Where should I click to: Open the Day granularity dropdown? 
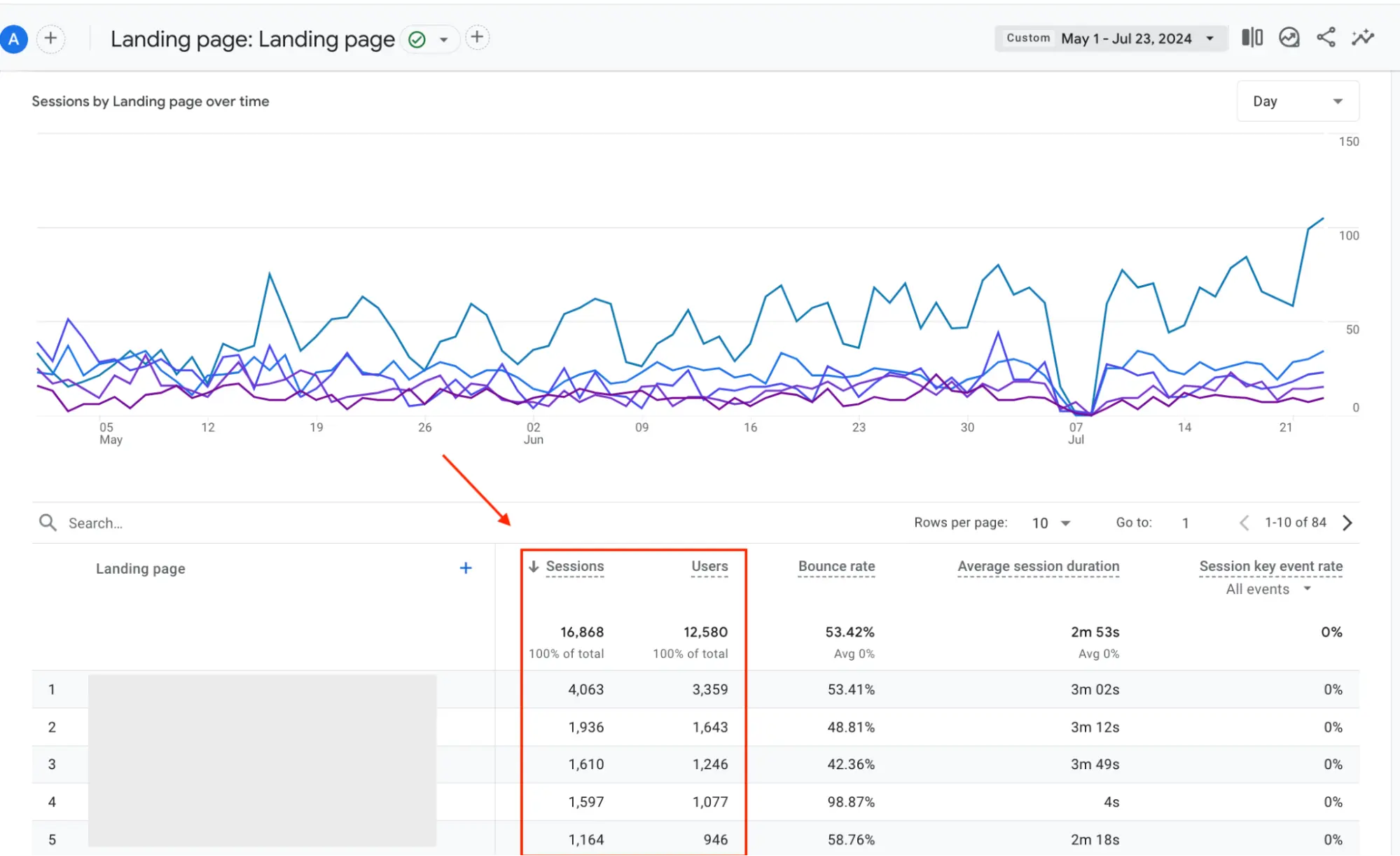click(1297, 102)
